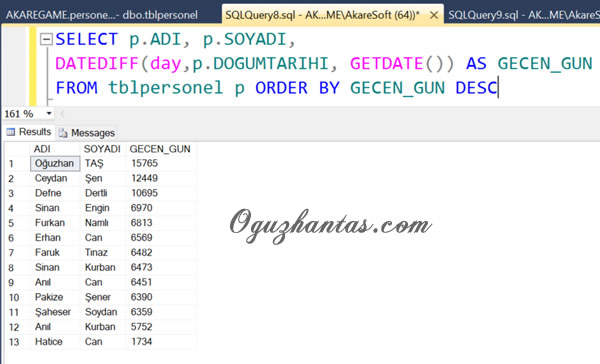Click the 6473 value cell

click(x=161, y=268)
